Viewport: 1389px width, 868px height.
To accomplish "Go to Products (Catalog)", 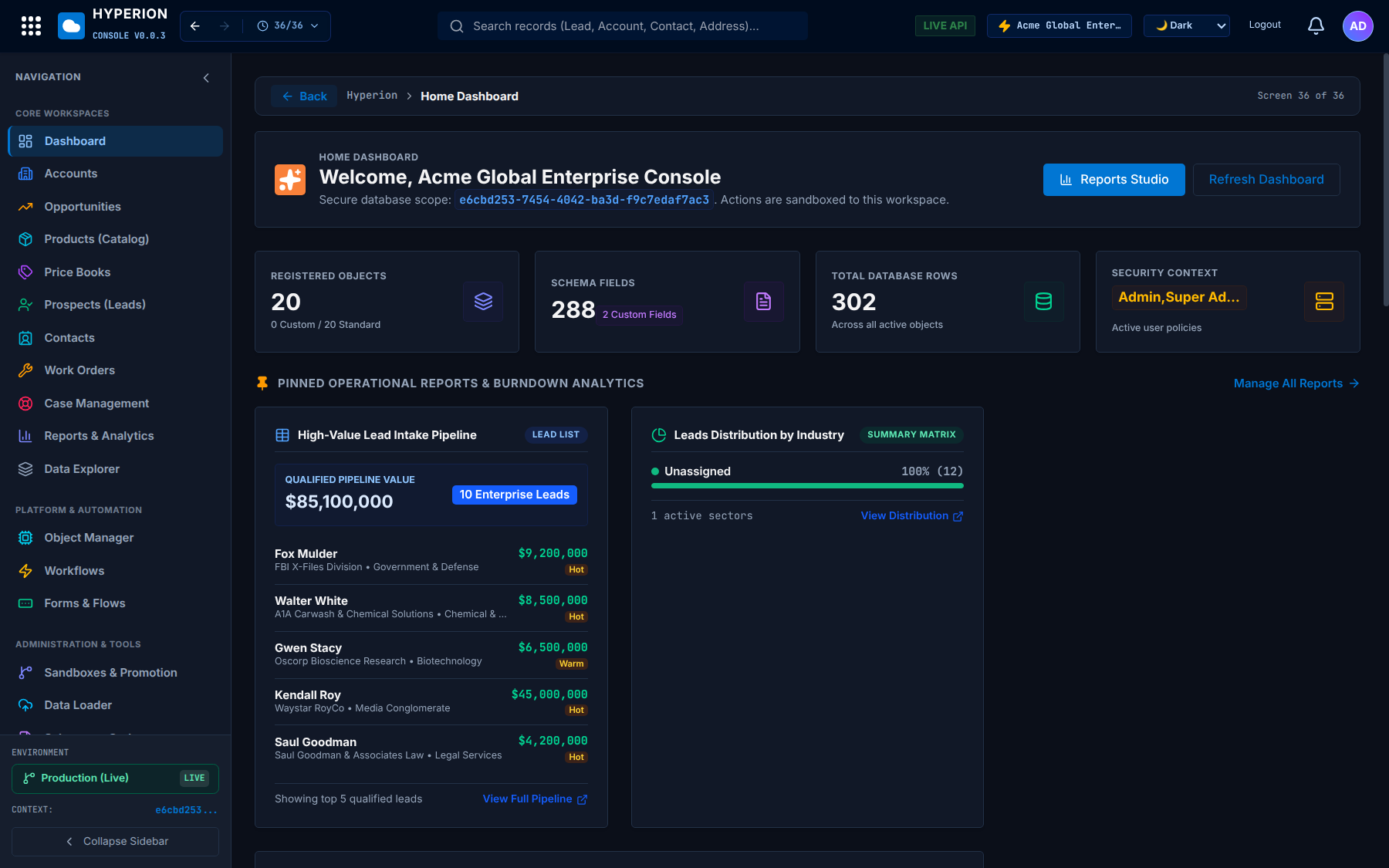I will coord(115,239).
